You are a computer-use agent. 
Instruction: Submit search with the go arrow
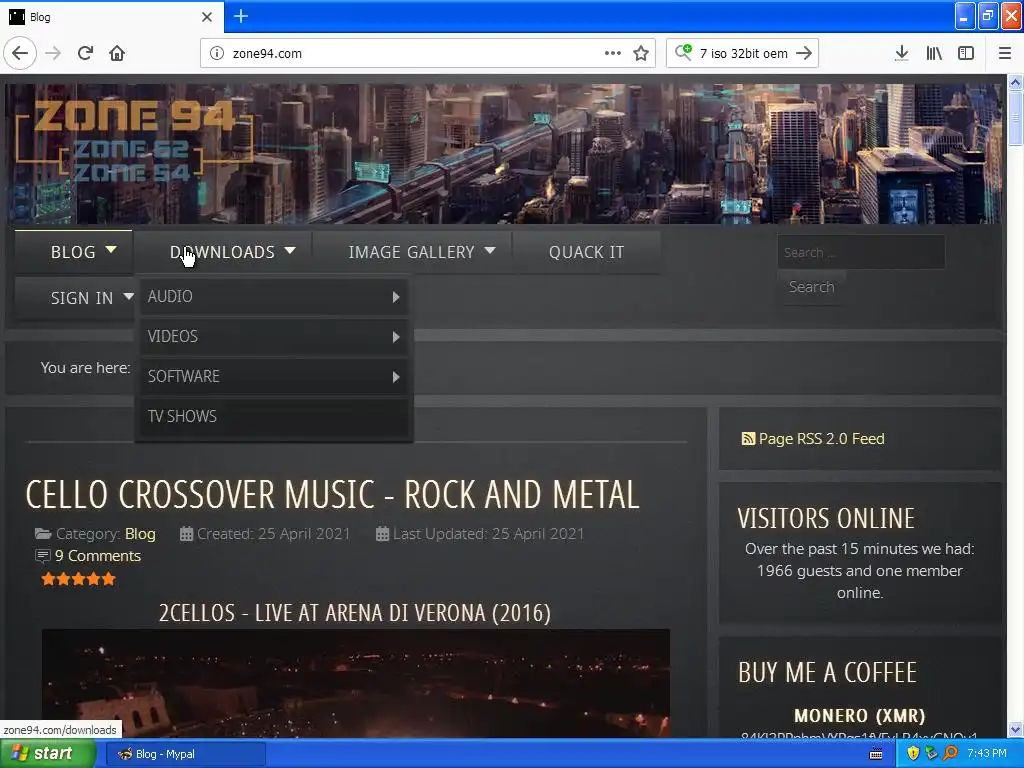pos(805,53)
